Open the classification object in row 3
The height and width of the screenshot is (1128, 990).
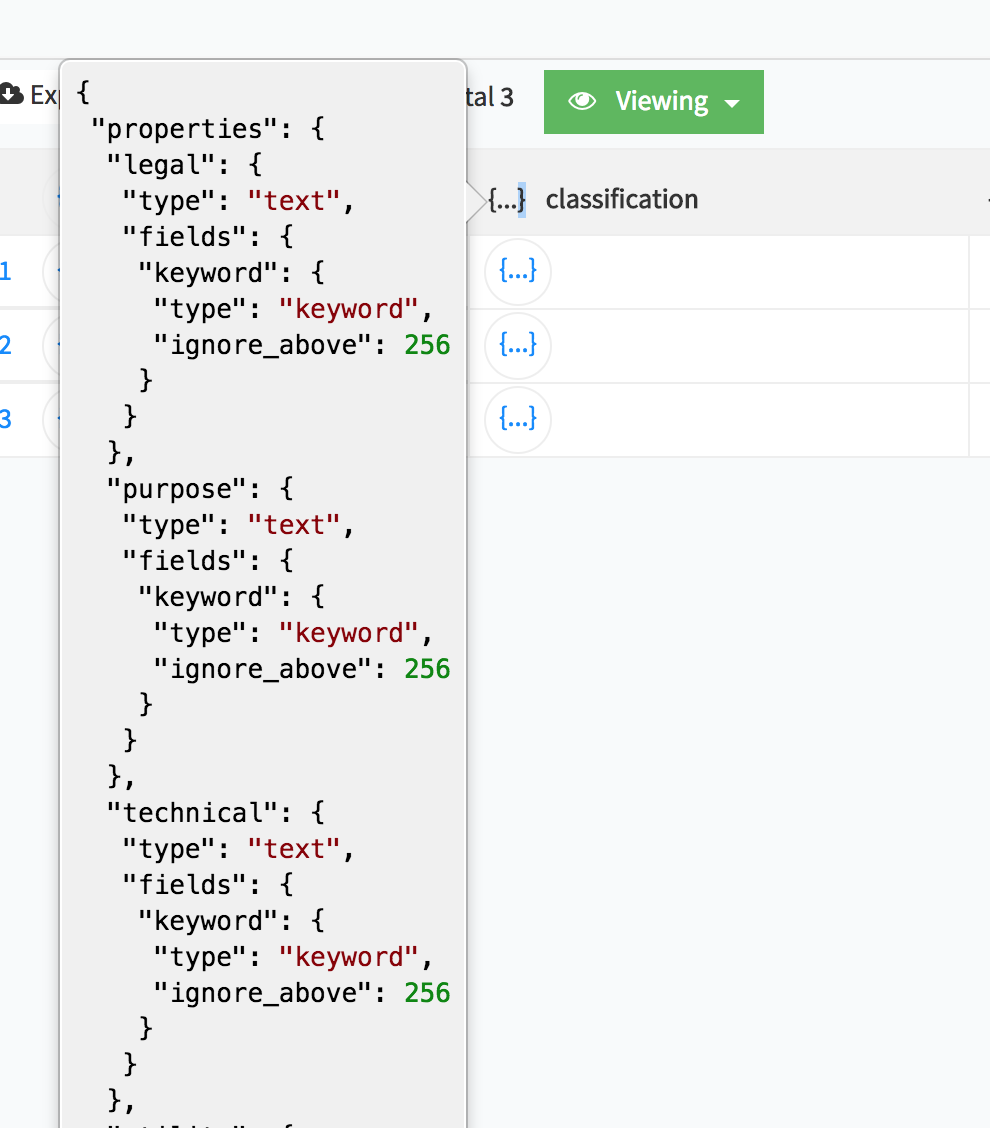pyautogui.click(x=518, y=419)
